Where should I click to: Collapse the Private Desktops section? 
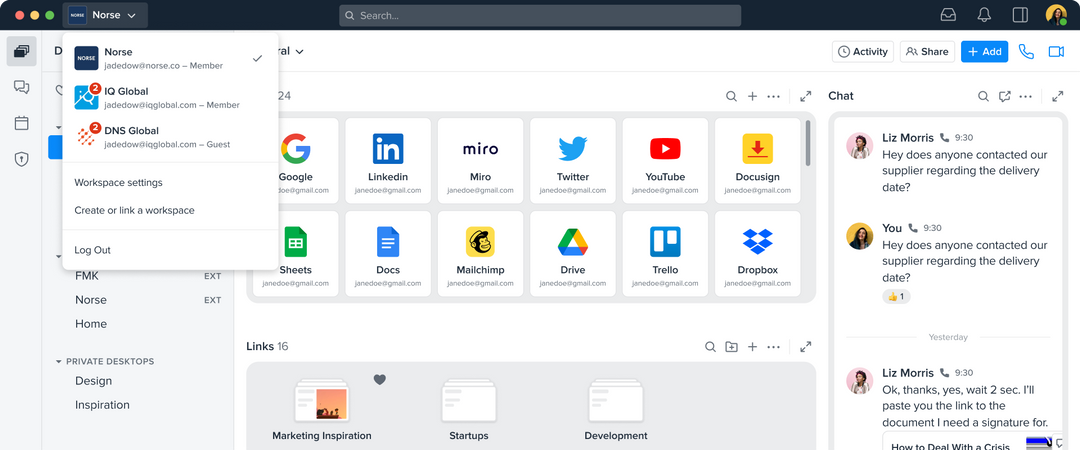pos(59,361)
